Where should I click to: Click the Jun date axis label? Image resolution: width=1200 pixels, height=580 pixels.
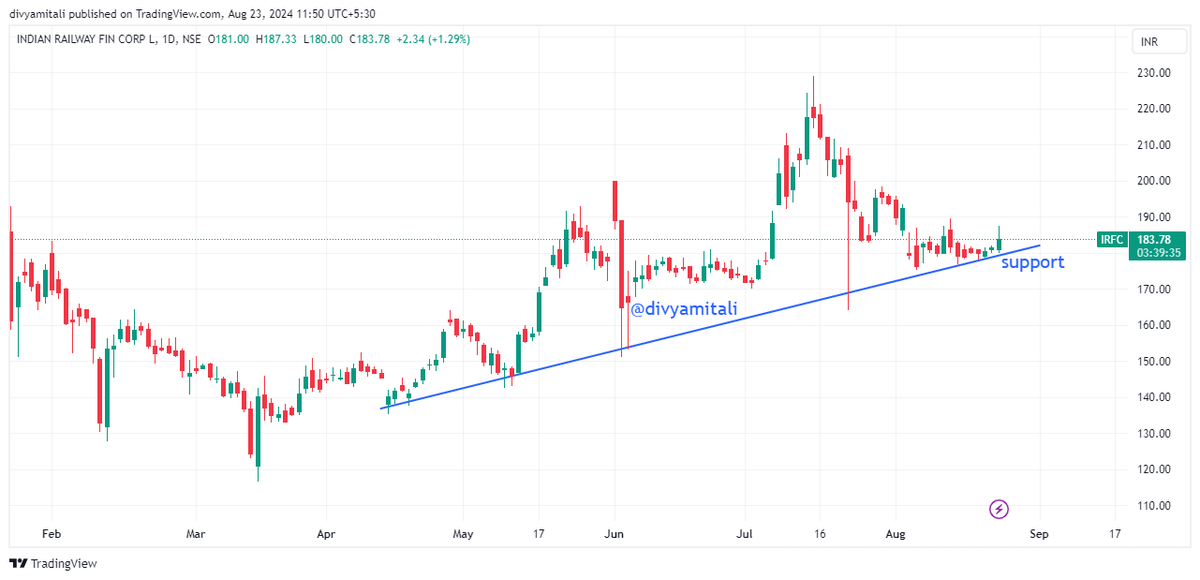[616, 535]
